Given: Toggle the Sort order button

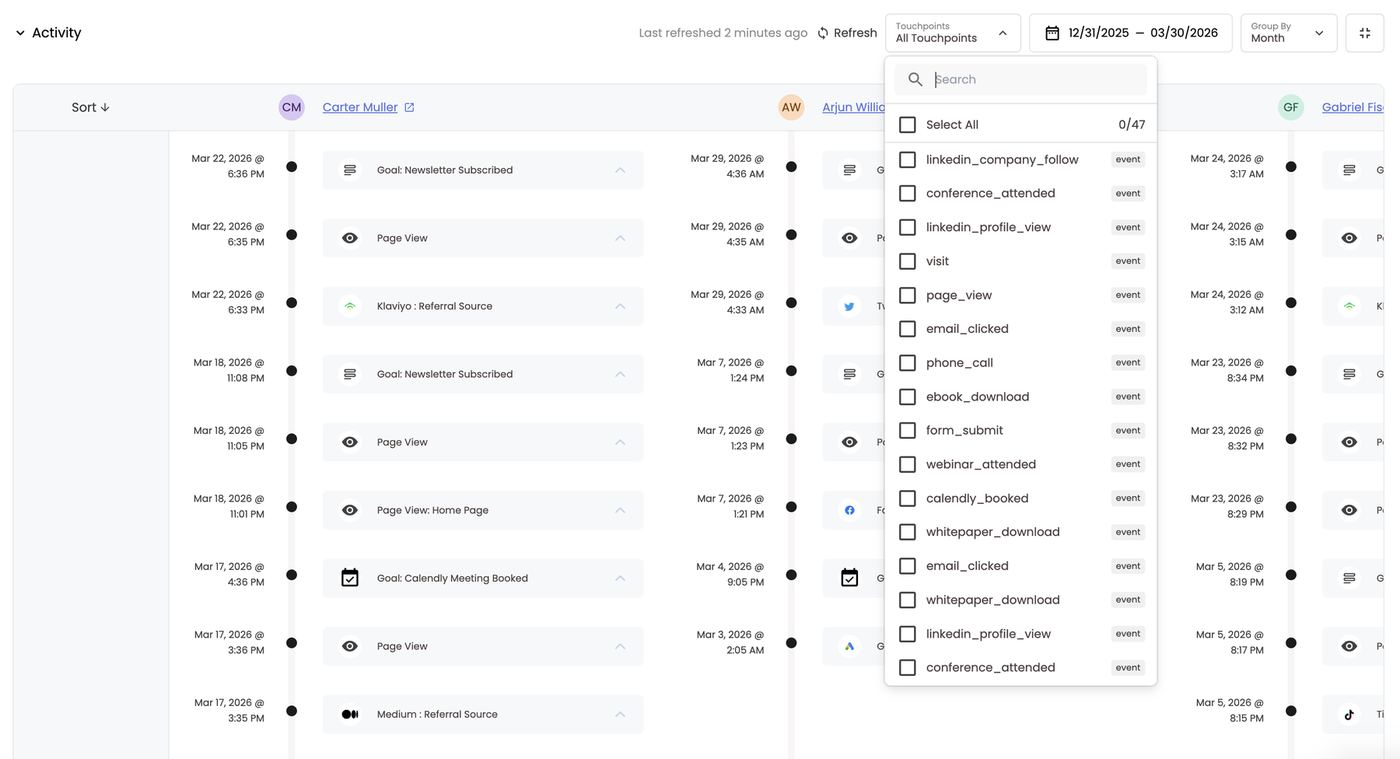Looking at the screenshot, I should click(x=90, y=107).
